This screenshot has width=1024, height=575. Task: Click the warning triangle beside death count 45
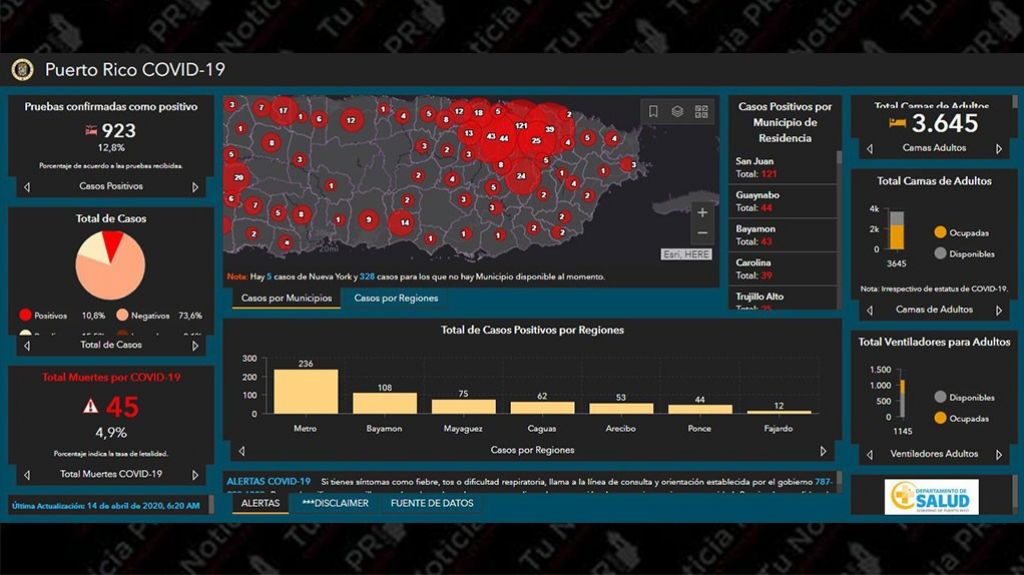point(91,406)
